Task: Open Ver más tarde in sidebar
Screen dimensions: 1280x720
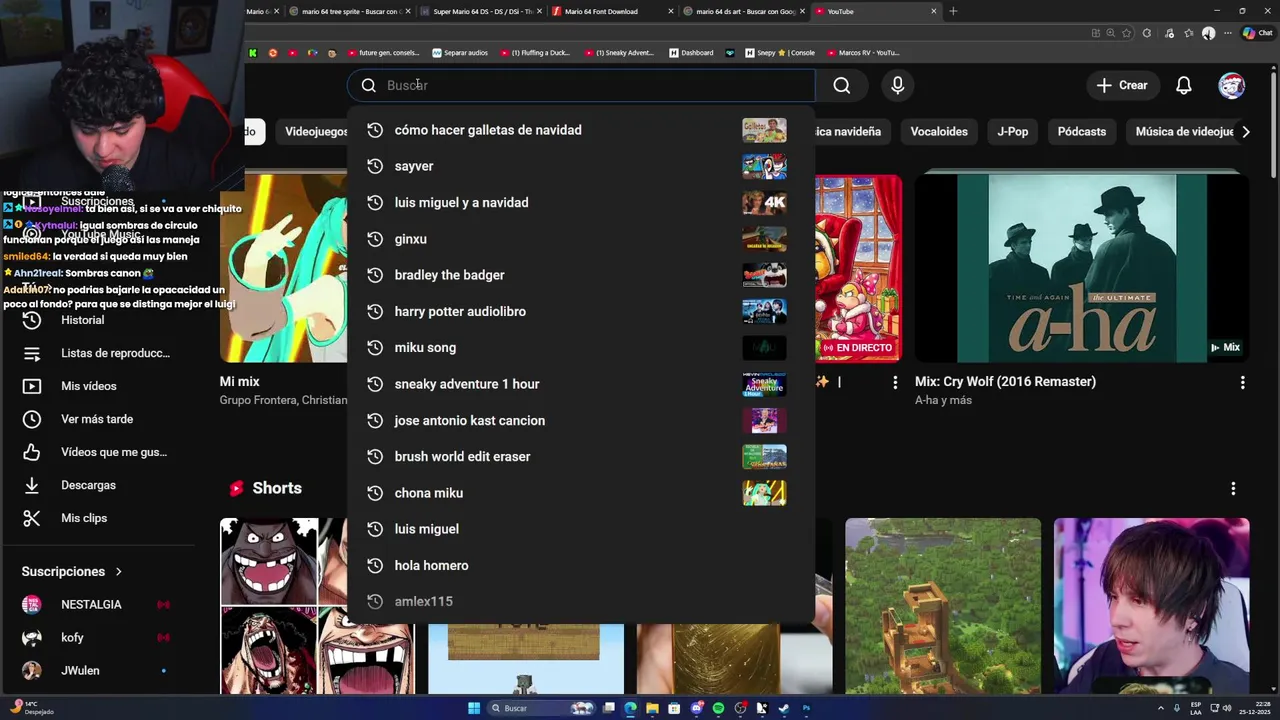Action: (x=96, y=419)
